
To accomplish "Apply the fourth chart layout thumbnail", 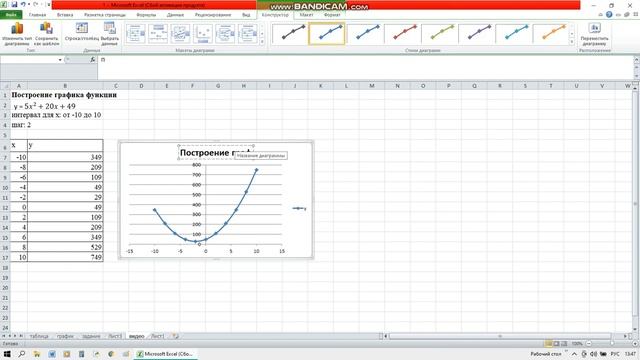I will click(x=203, y=34).
